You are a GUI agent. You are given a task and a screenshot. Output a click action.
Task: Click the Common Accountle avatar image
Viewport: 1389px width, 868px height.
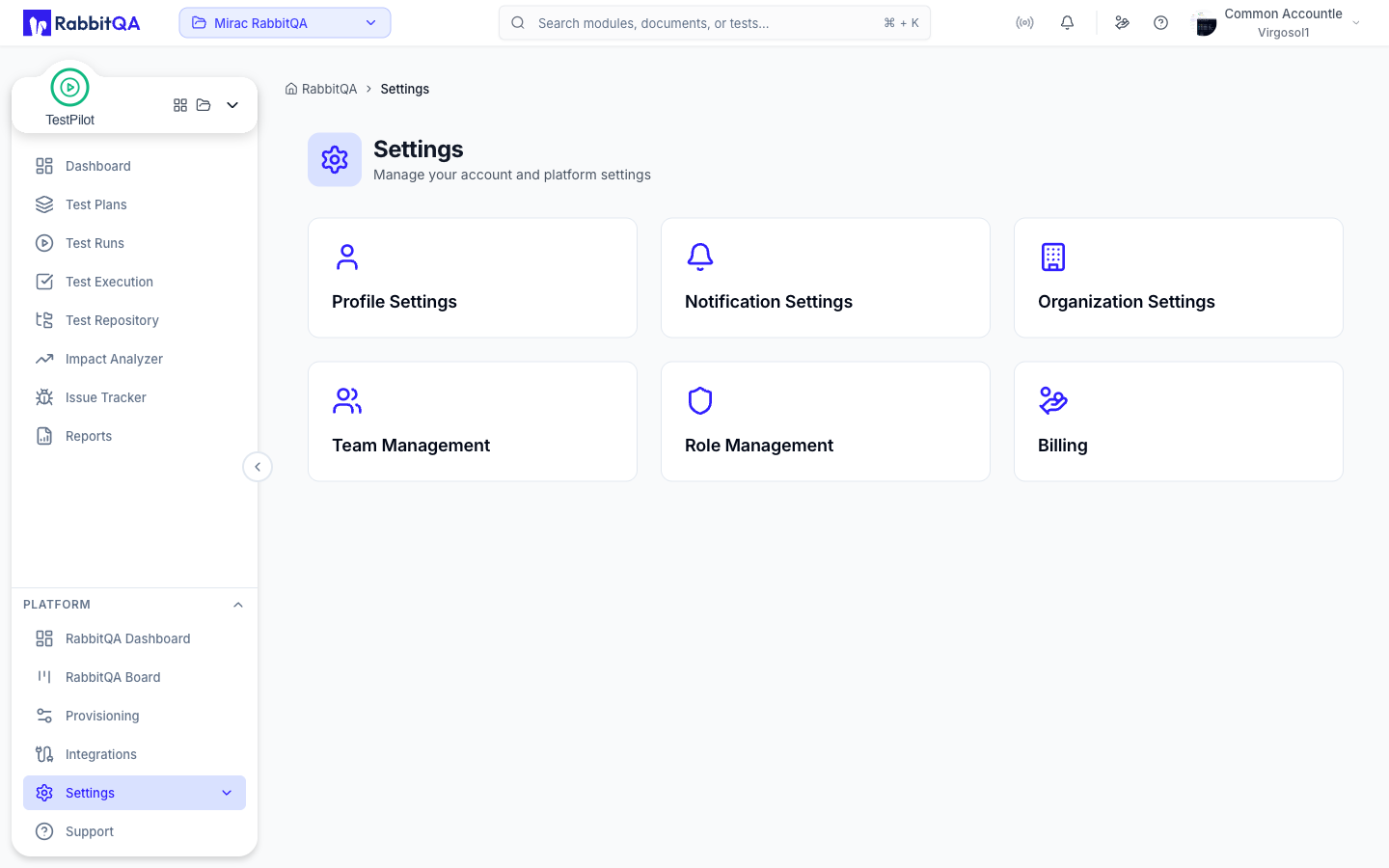pyautogui.click(x=1205, y=23)
